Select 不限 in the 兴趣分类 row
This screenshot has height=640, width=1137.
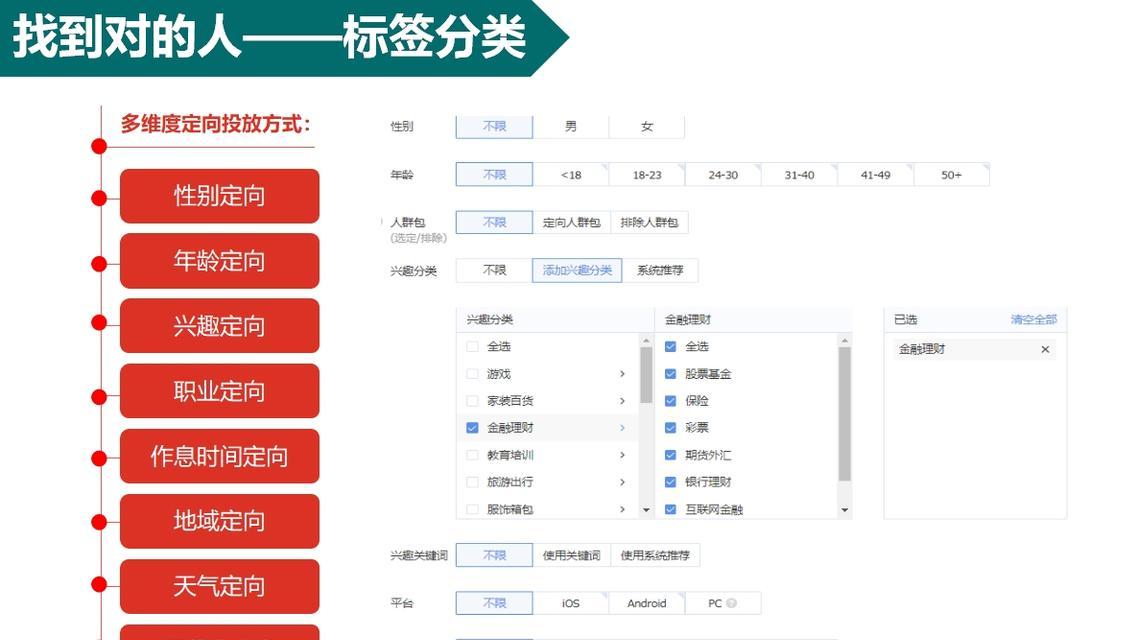494,270
